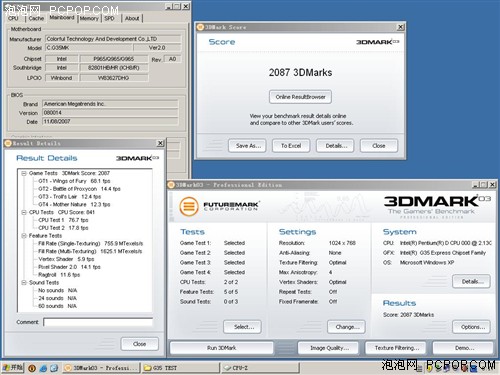The width and height of the screenshot is (500, 375).
Task: Select the 60 sounds N/A row
Action: (x=58, y=306)
